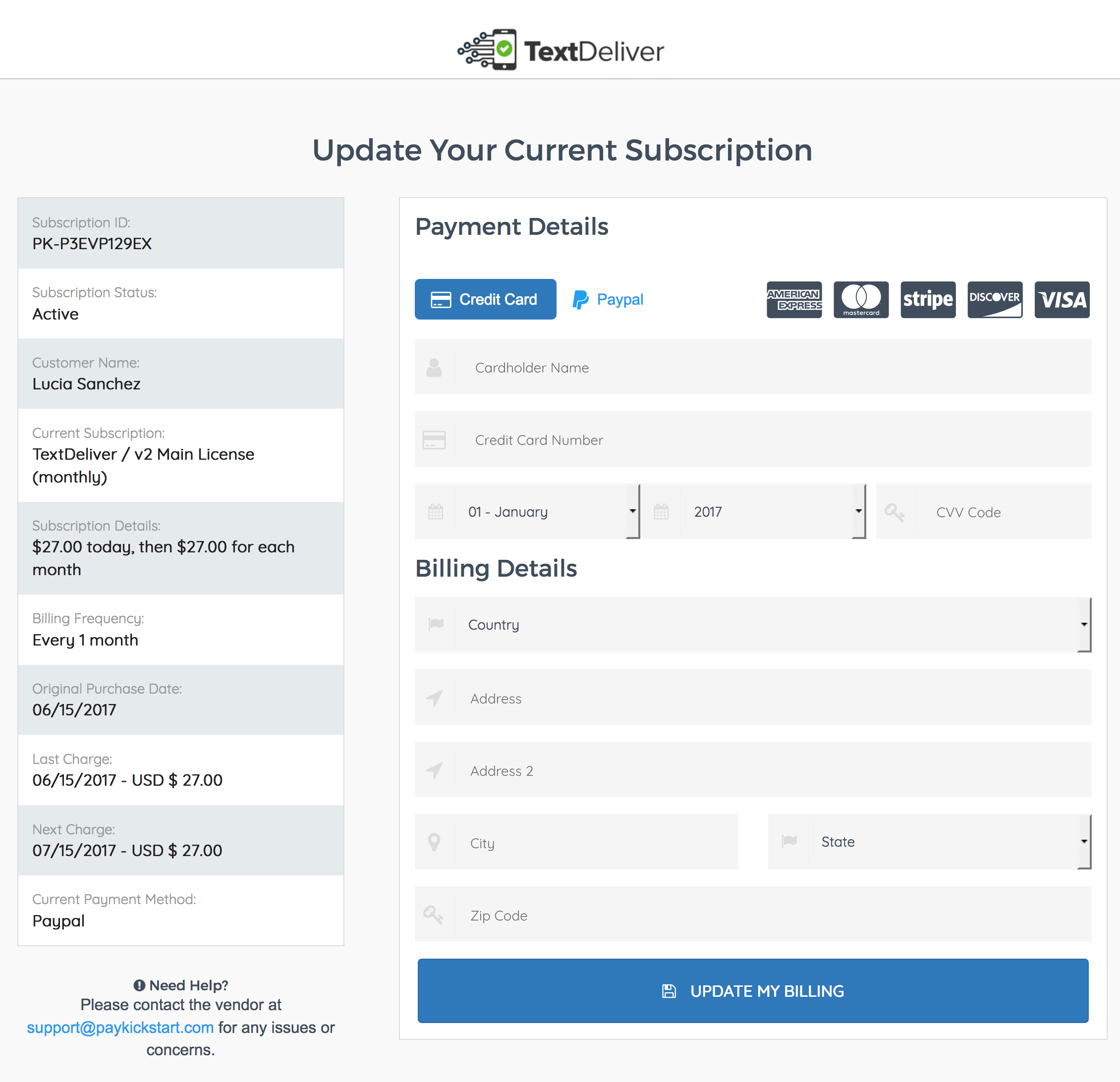Click the card icon beside Credit Card Number

pyautogui.click(x=434, y=440)
